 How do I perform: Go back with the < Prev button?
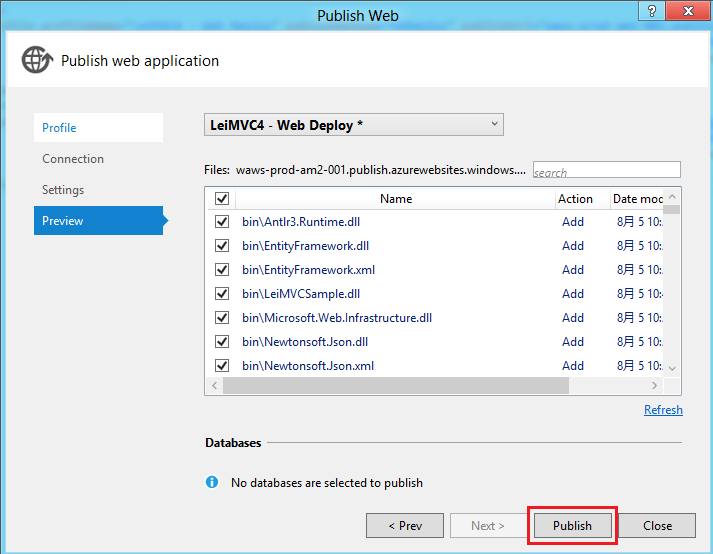[x=405, y=526]
